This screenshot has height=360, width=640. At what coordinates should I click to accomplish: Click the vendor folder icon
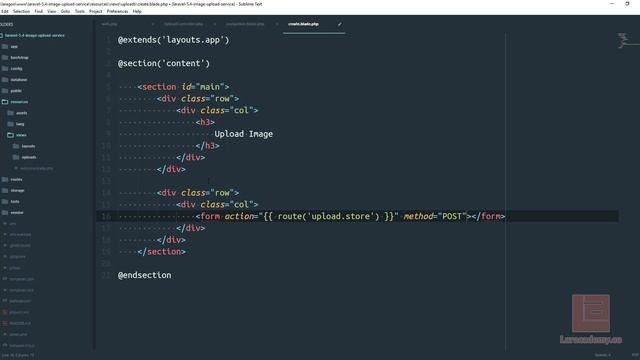coord(5,212)
